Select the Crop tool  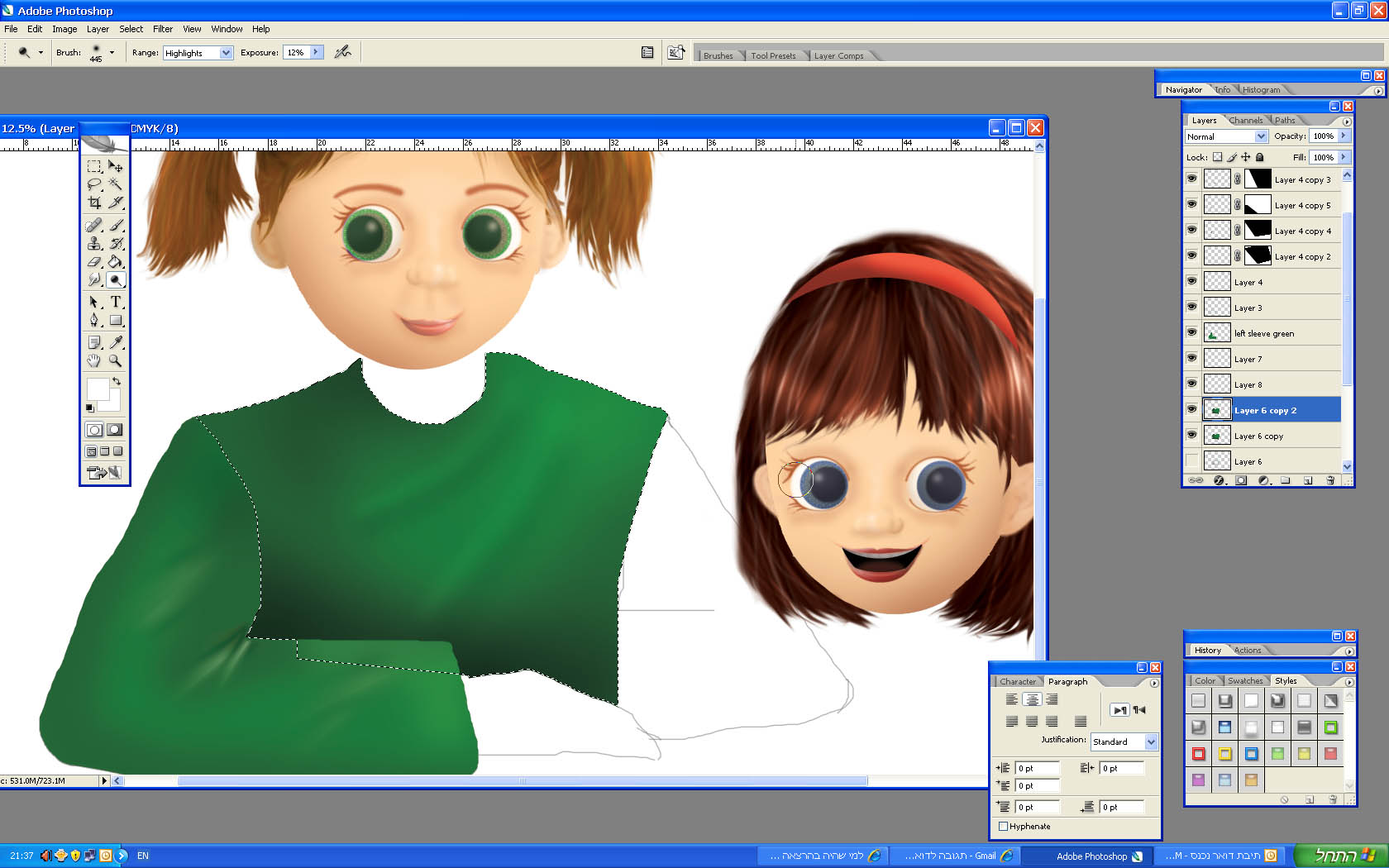(x=94, y=203)
